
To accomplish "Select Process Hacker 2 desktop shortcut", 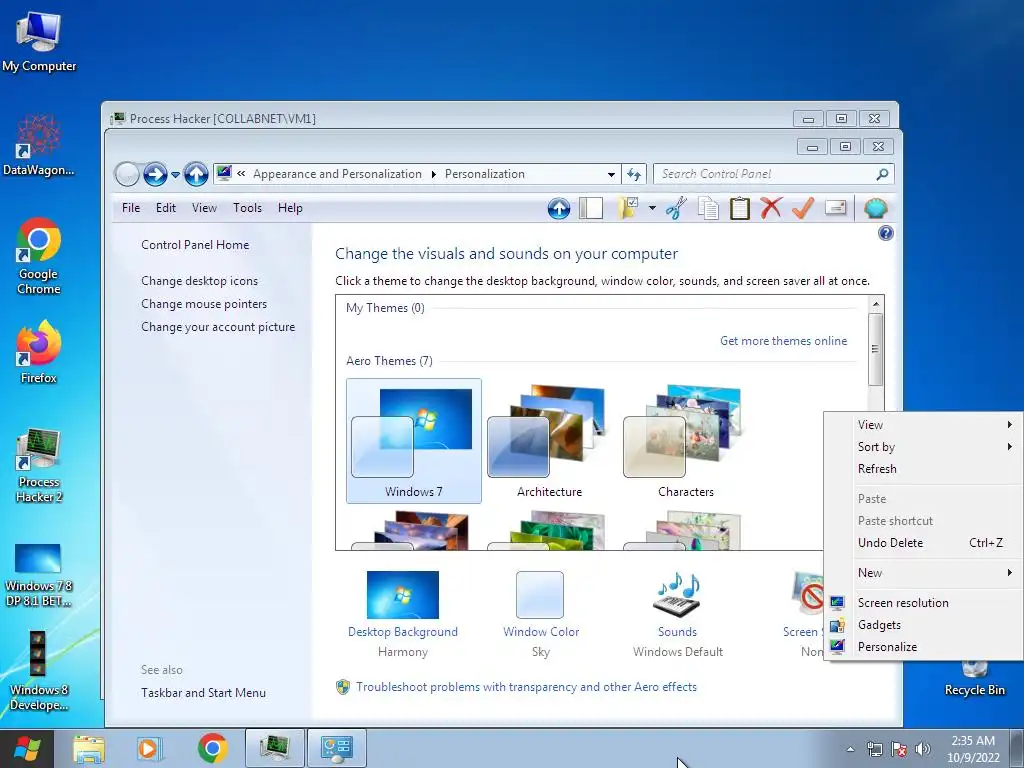I will pos(39,465).
